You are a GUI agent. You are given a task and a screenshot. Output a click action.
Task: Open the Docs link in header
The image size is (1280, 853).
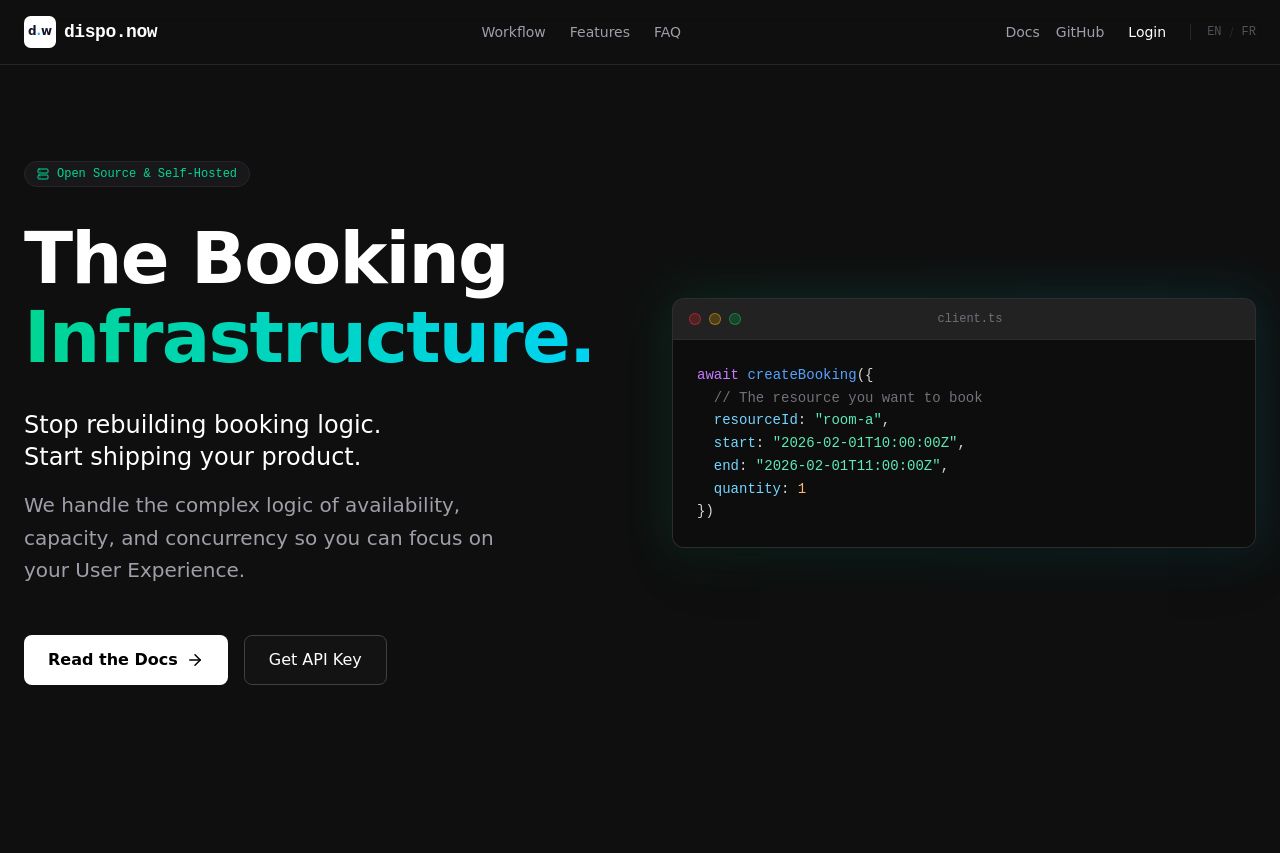pyautogui.click(x=1022, y=32)
